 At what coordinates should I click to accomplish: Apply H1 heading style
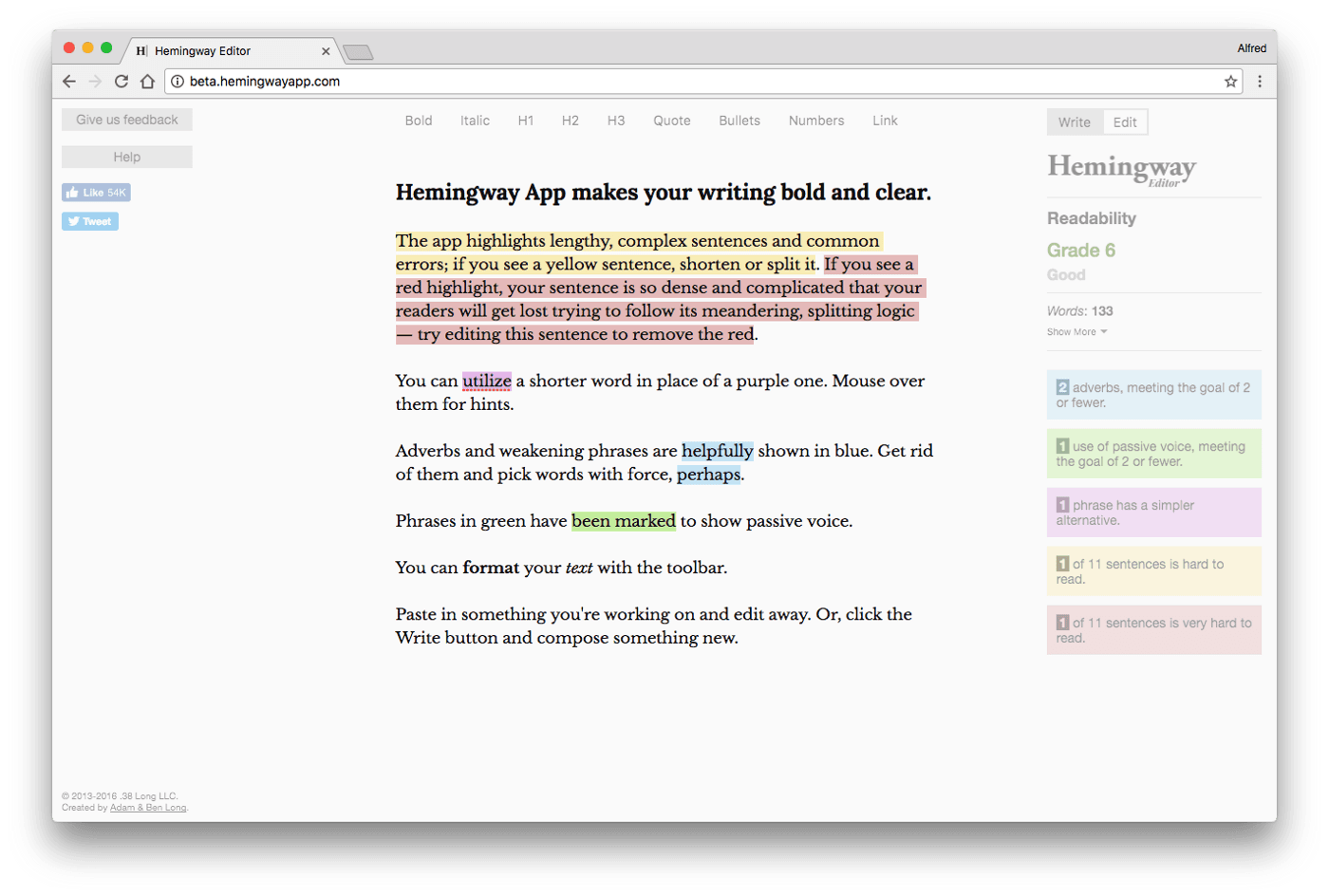point(526,121)
